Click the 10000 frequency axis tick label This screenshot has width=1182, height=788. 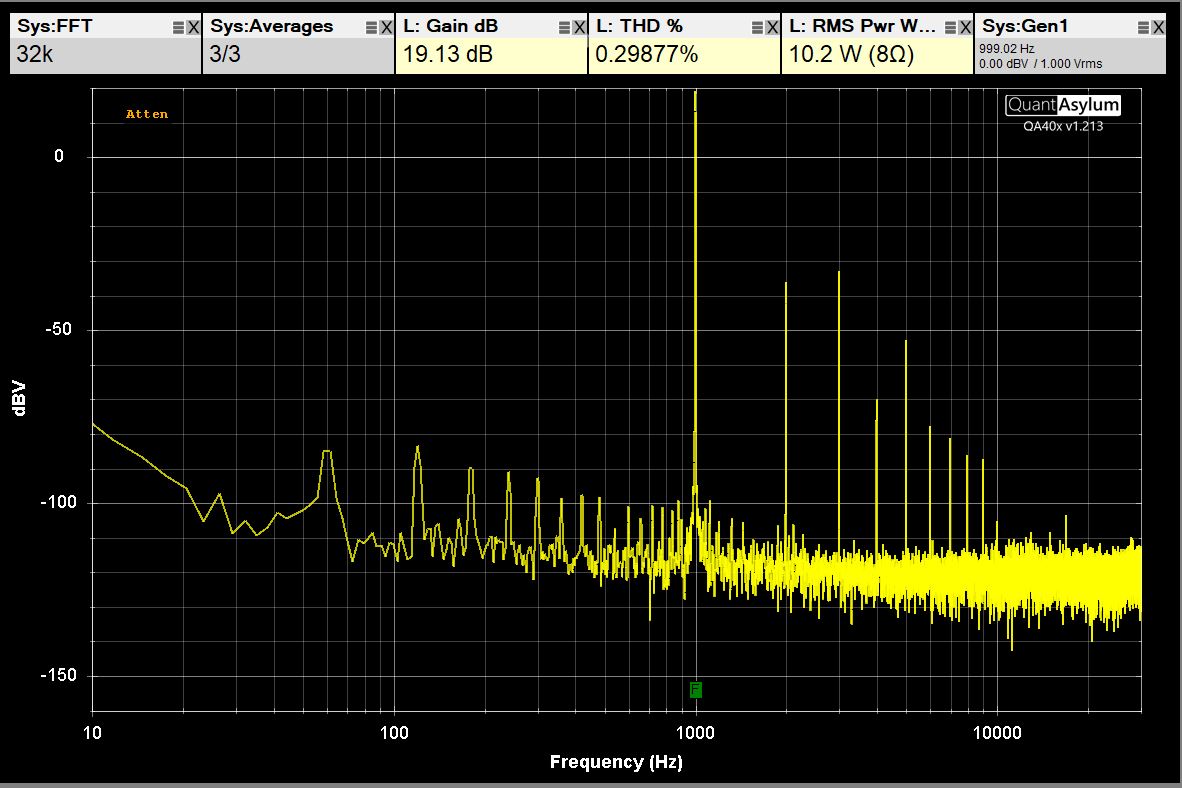[997, 733]
